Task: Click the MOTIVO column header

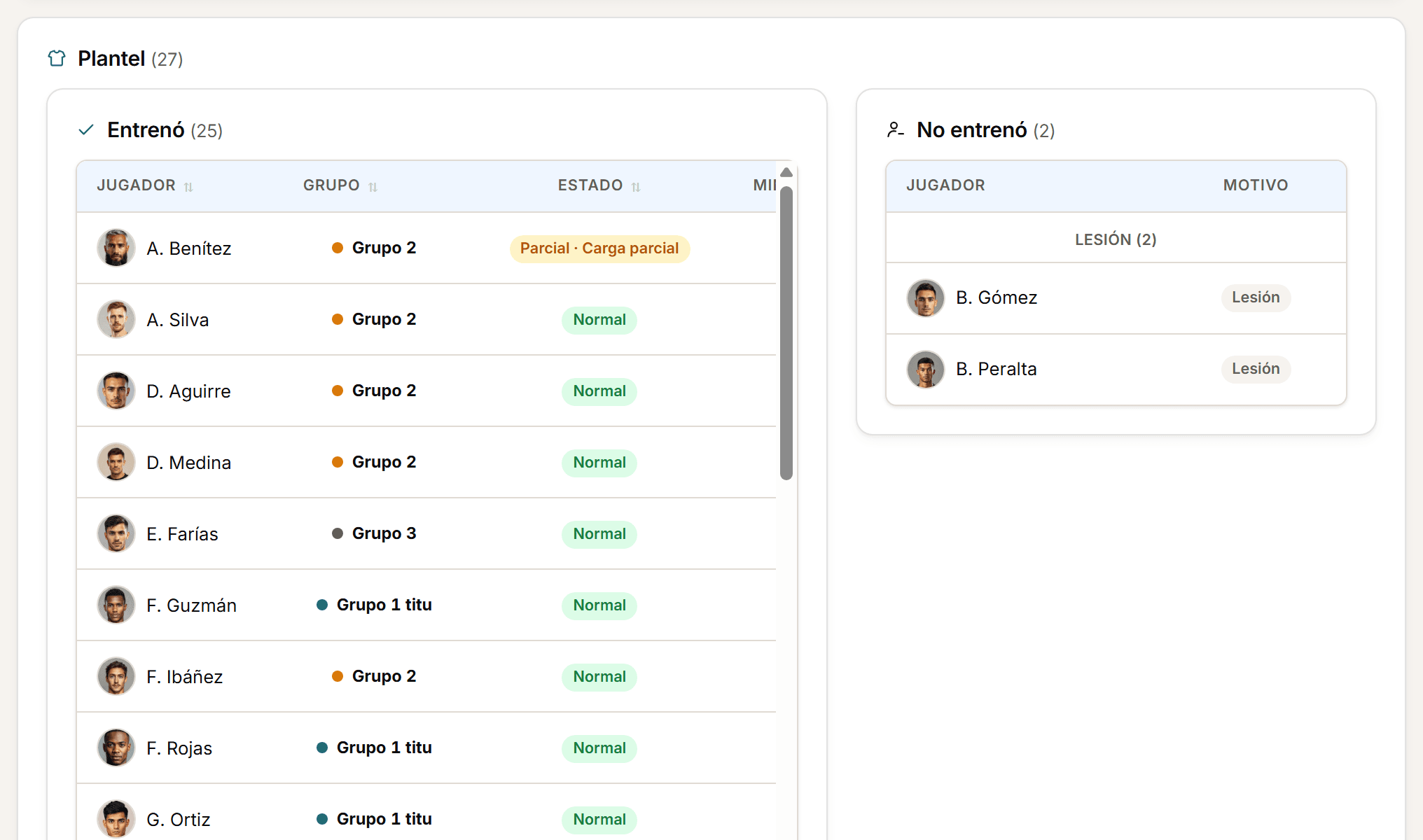Action: [x=1256, y=185]
